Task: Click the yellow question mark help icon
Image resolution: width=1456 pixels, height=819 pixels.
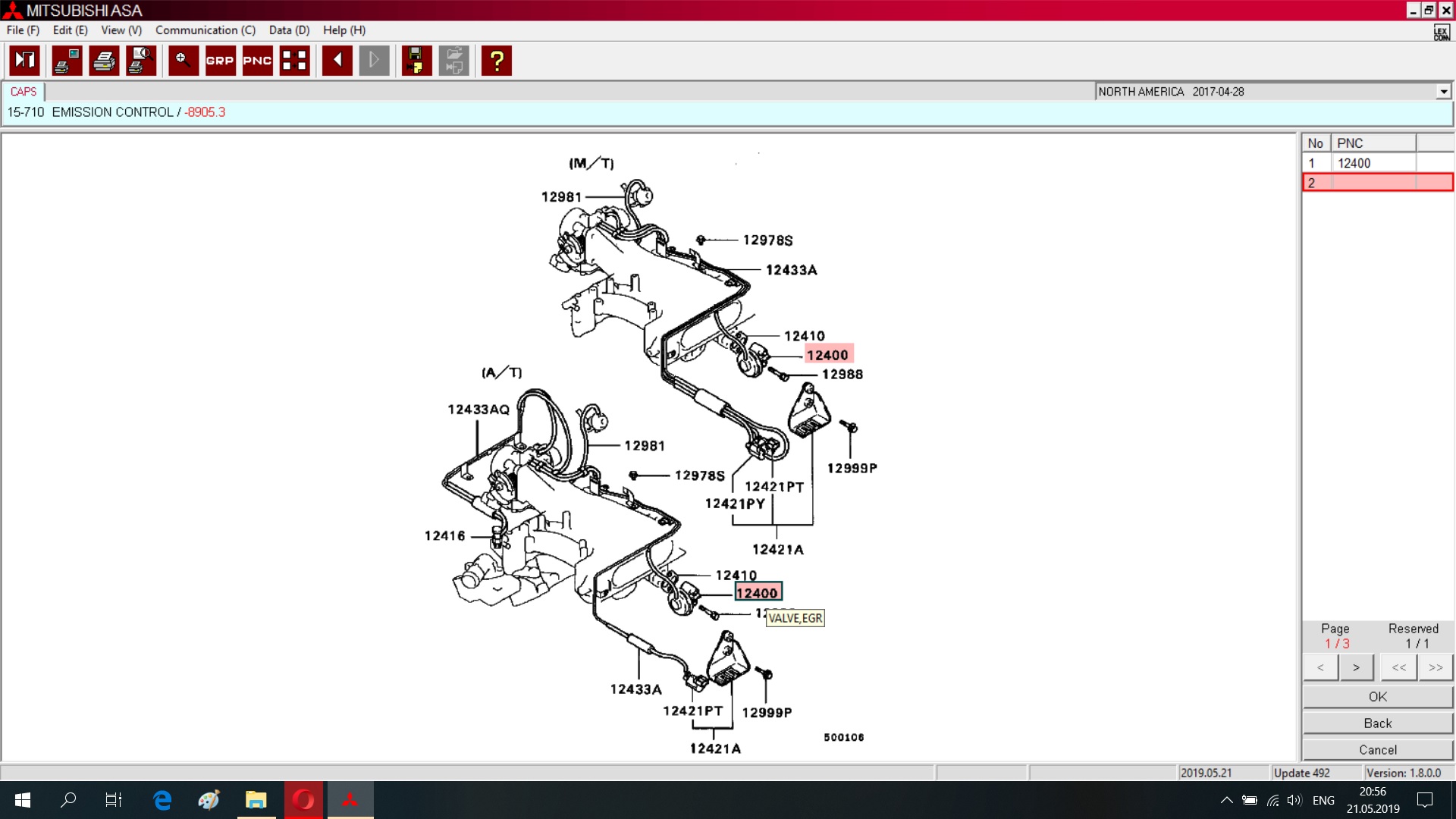Action: click(x=497, y=61)
